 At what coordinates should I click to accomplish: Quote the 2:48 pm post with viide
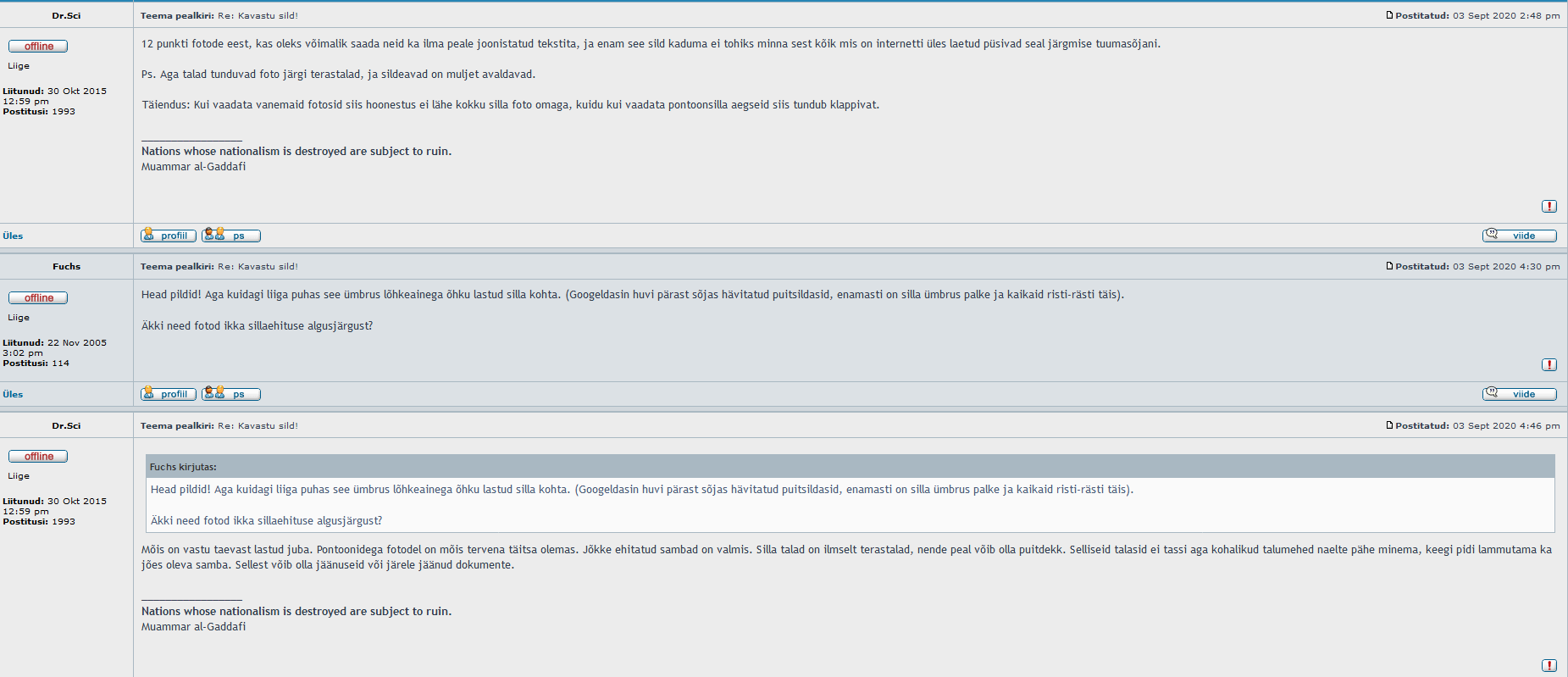pos(1519,236)
